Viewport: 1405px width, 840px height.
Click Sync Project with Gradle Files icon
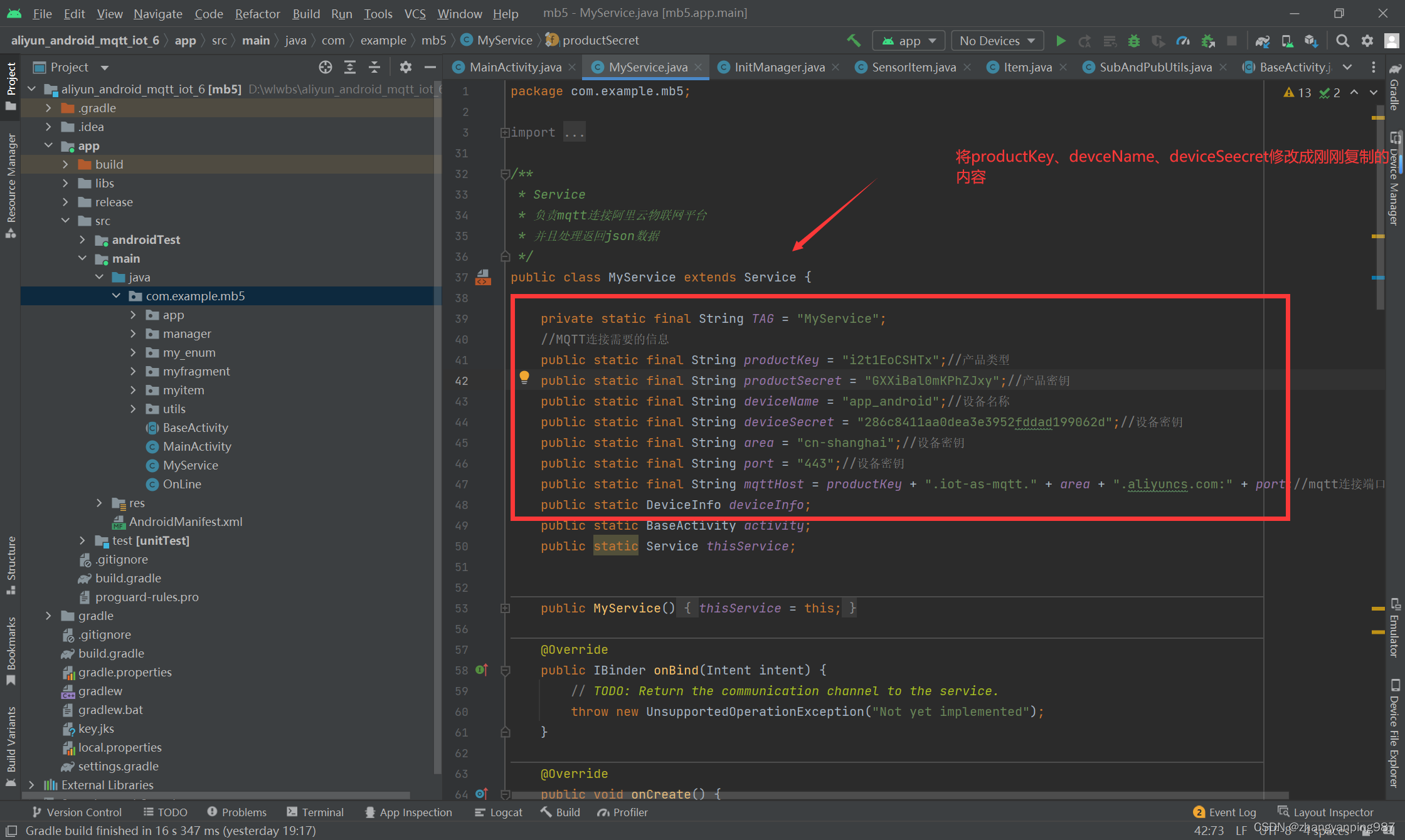[x=1262, y=41]
